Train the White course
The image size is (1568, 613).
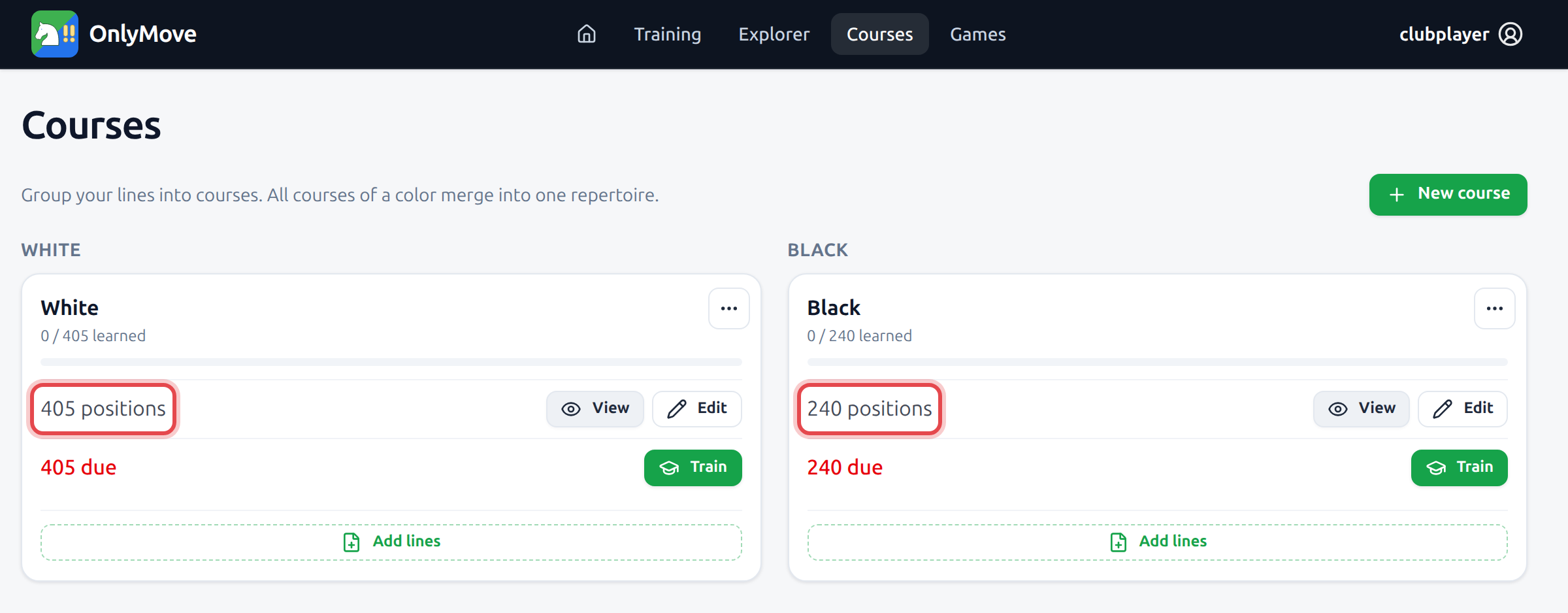(693, 467)
